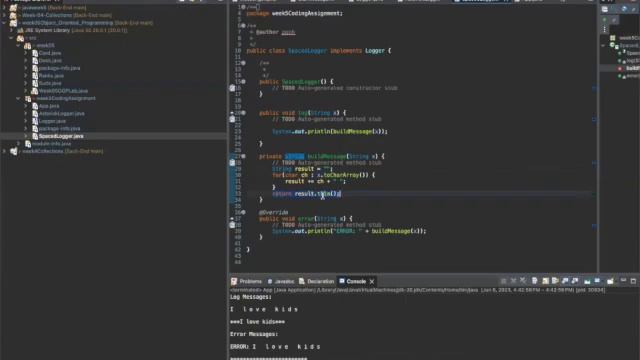Expand the Week-04-Collections project
This screenshot has height=360, width=640.
pos(4,15)
